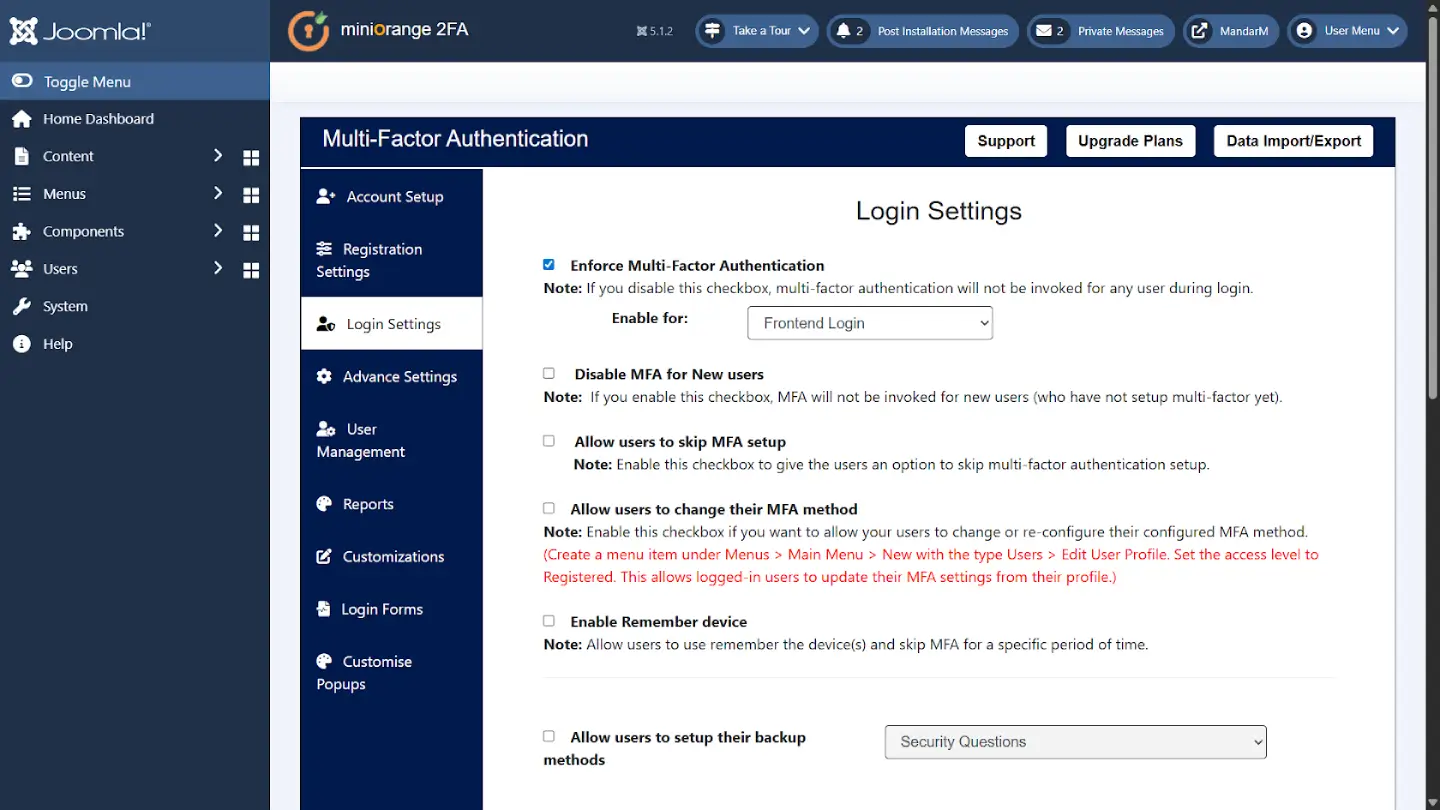Image resolution: width=1440 pixels, height=810 pixels.
Task: Click the Content file icon
Action: tap(22, 156)
